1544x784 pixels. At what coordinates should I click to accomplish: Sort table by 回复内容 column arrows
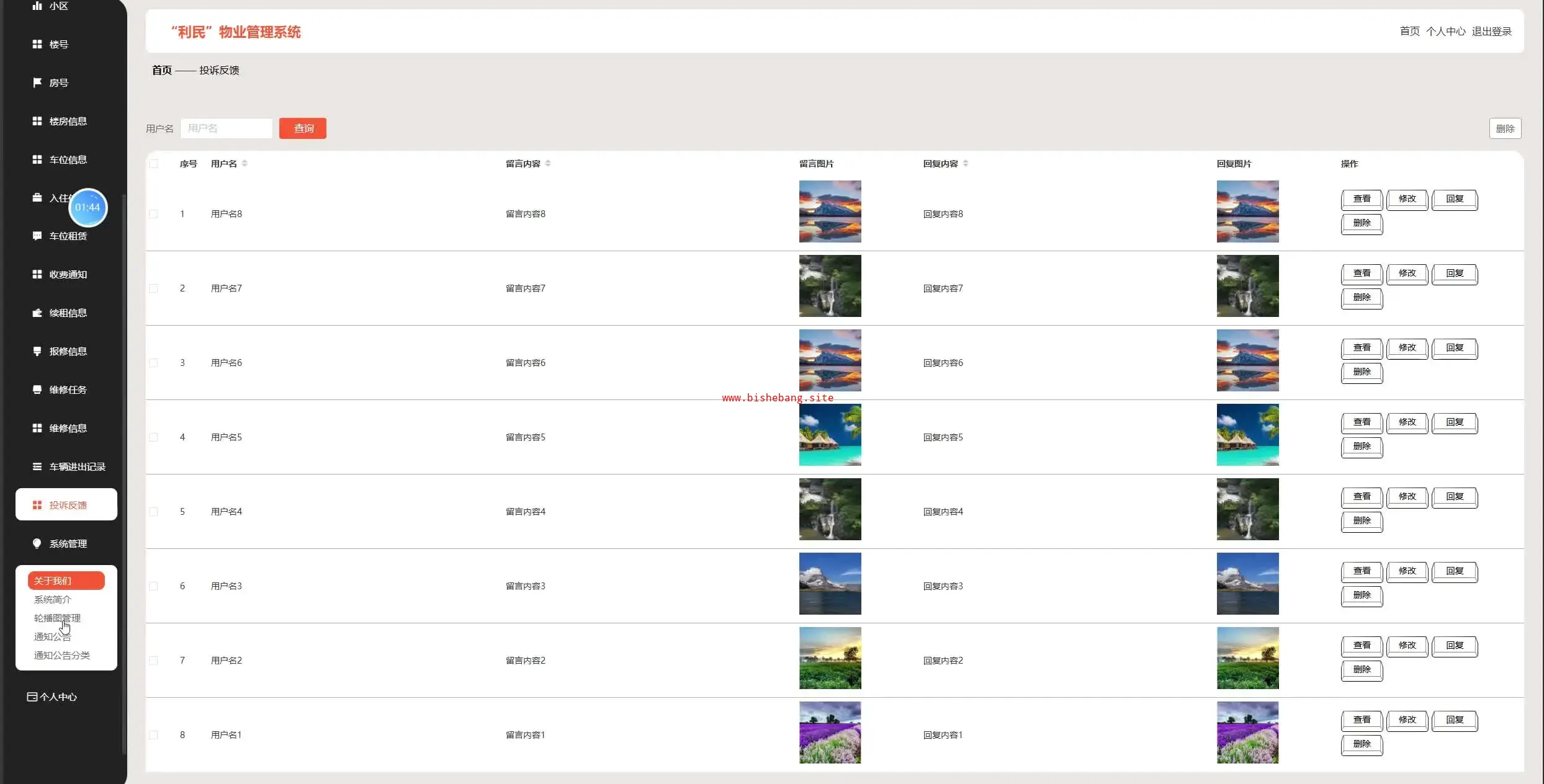pos(966,164)
